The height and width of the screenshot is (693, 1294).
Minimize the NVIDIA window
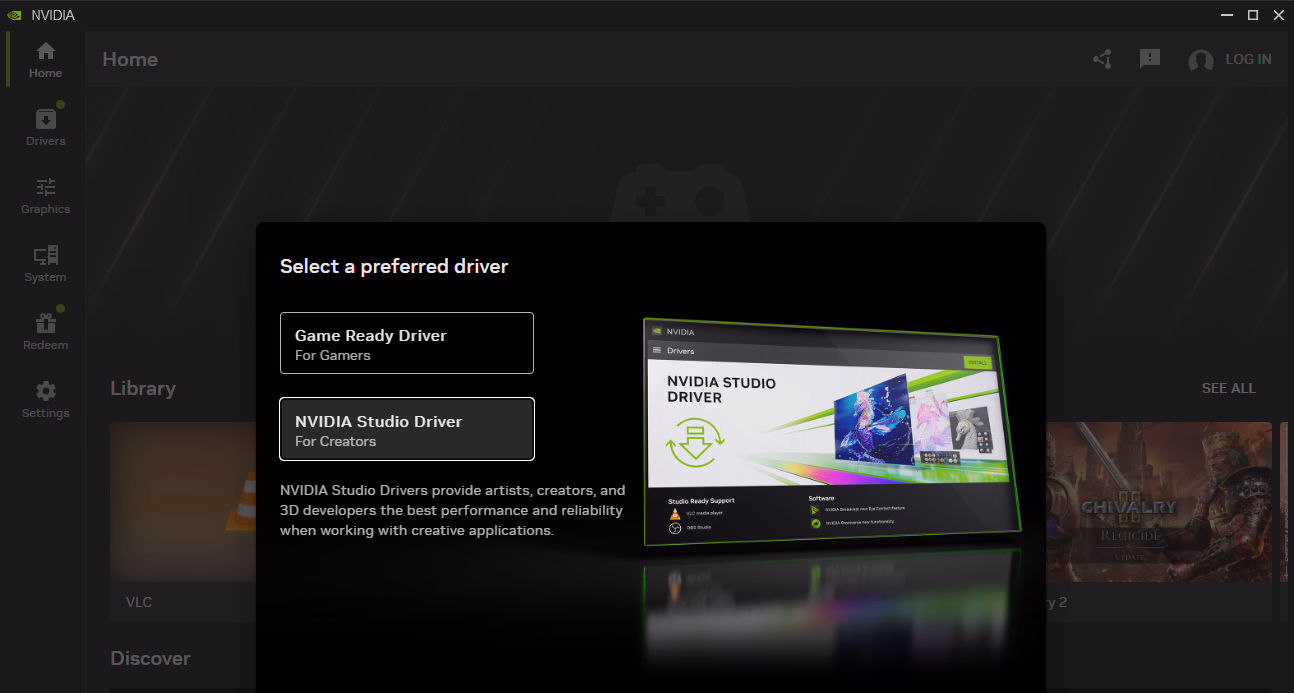pyautogui.click(x=1227, y=15)
